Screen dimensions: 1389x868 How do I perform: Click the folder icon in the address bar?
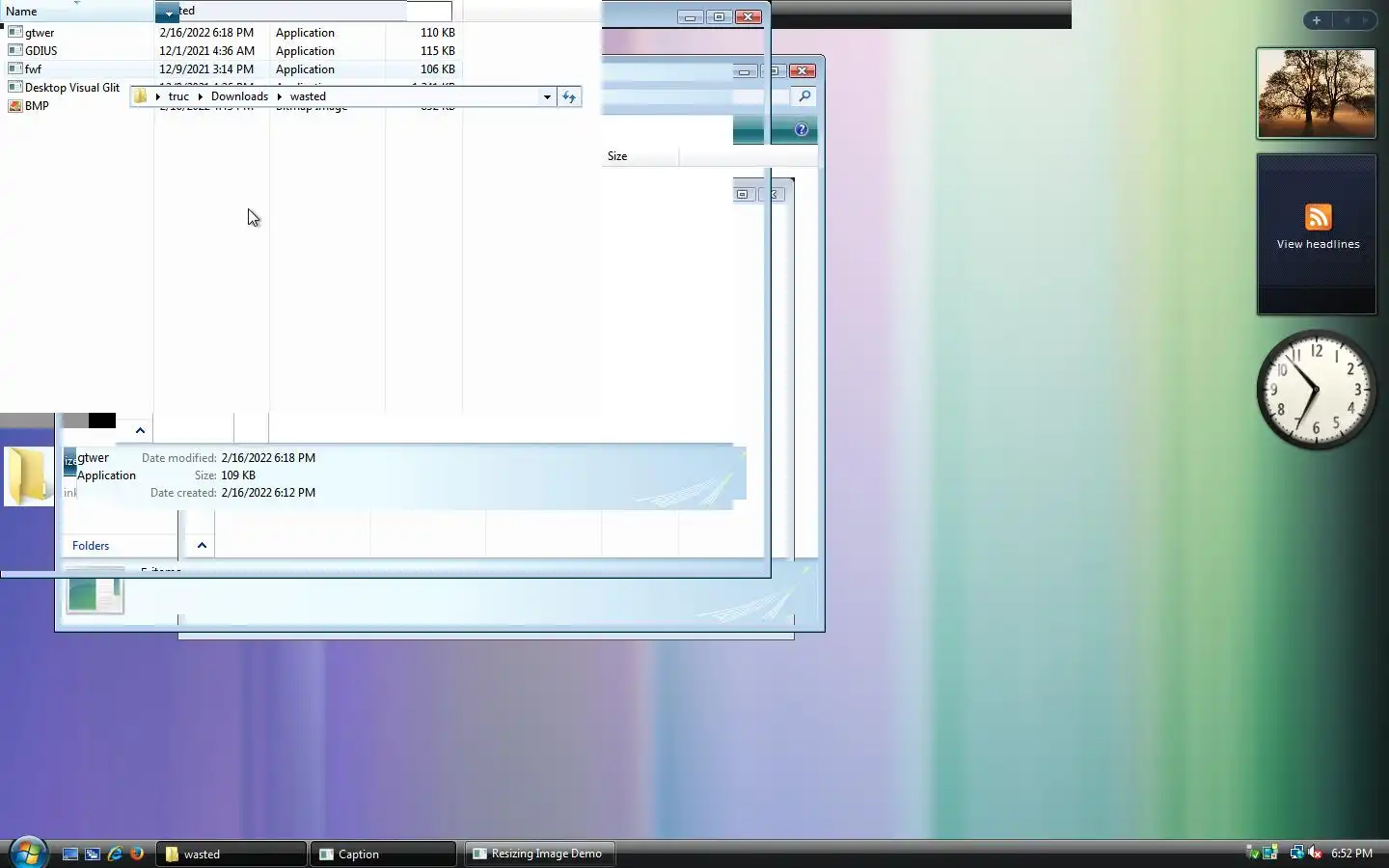[x=141, y=96]
